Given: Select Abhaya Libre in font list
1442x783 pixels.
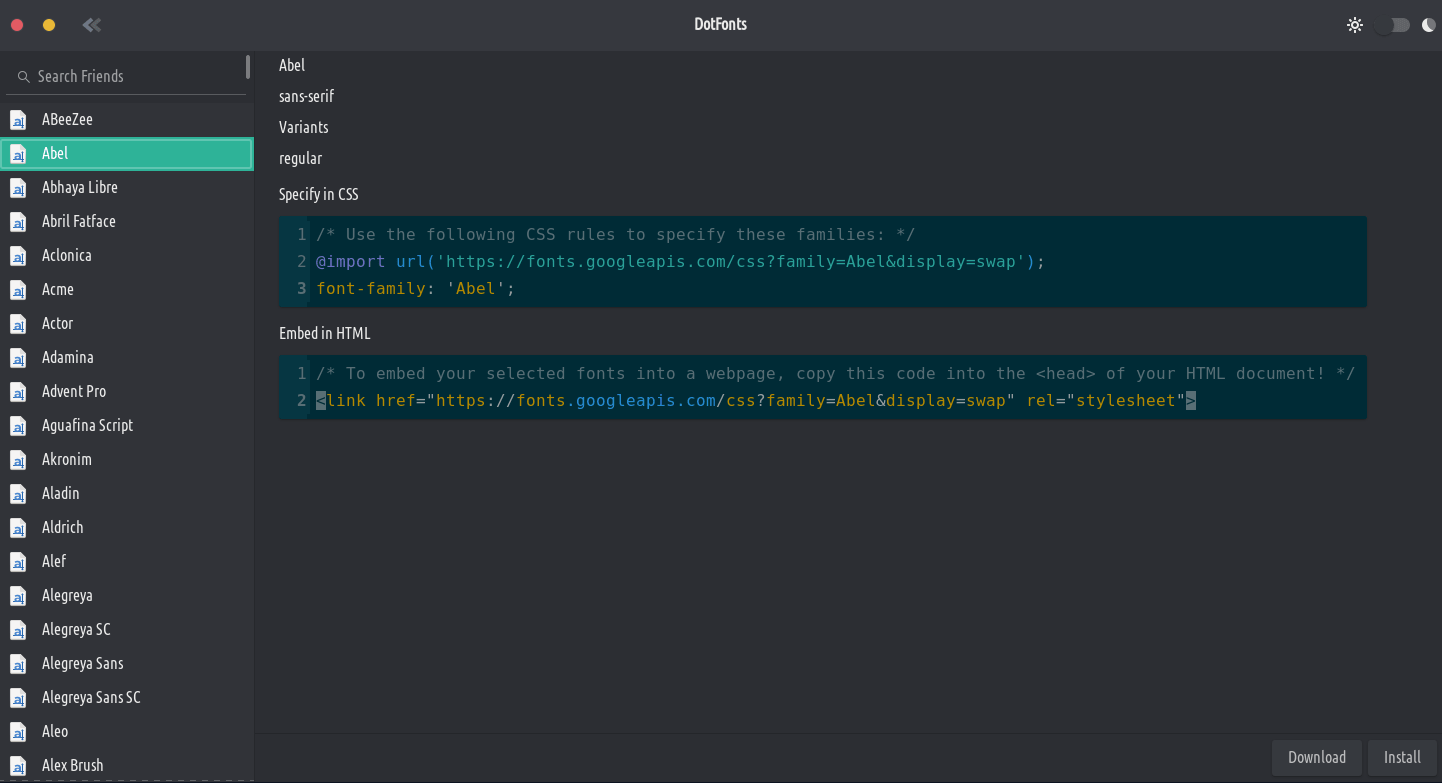Looking at the screenshot, I should point(80,187).
